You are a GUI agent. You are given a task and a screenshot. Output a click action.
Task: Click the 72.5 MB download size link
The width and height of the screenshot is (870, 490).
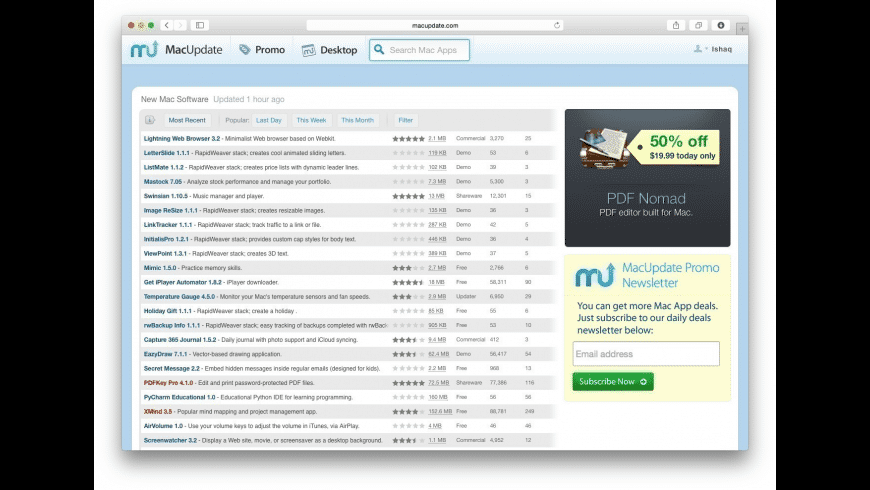click(438, 383)
